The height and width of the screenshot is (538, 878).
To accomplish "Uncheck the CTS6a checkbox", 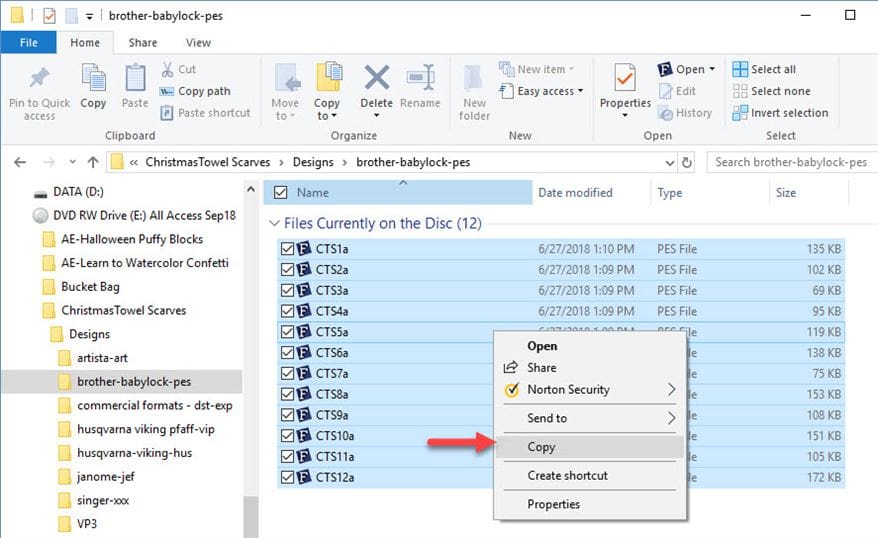I will click(287, 352).
